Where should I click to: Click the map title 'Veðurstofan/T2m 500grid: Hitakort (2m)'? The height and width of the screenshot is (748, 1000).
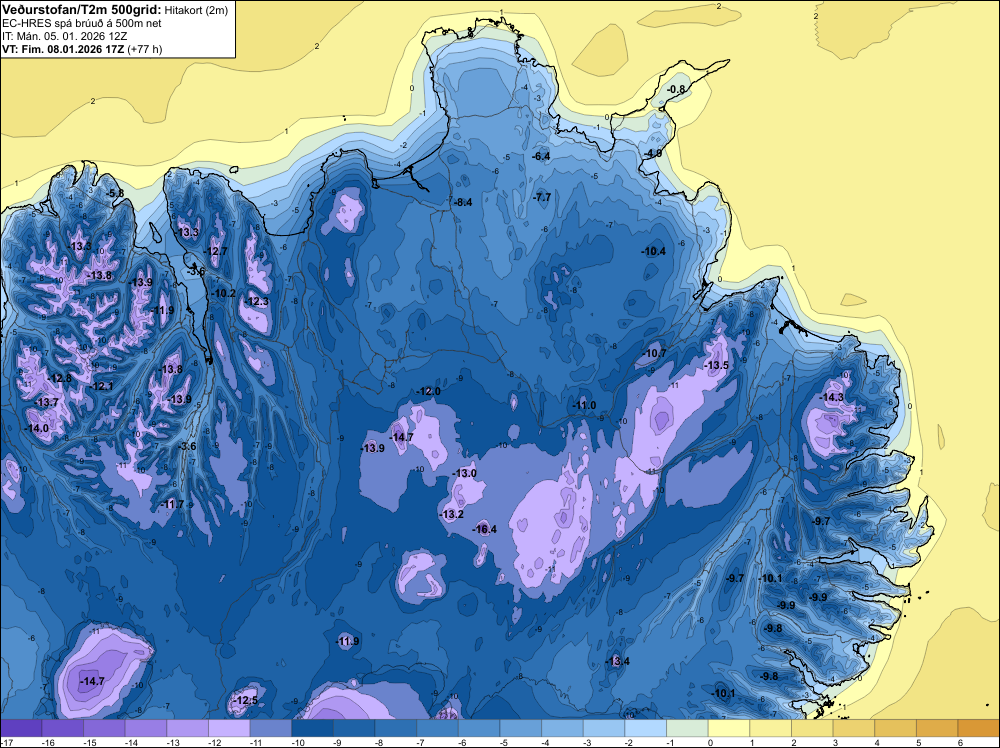click(x=115, y=10)
